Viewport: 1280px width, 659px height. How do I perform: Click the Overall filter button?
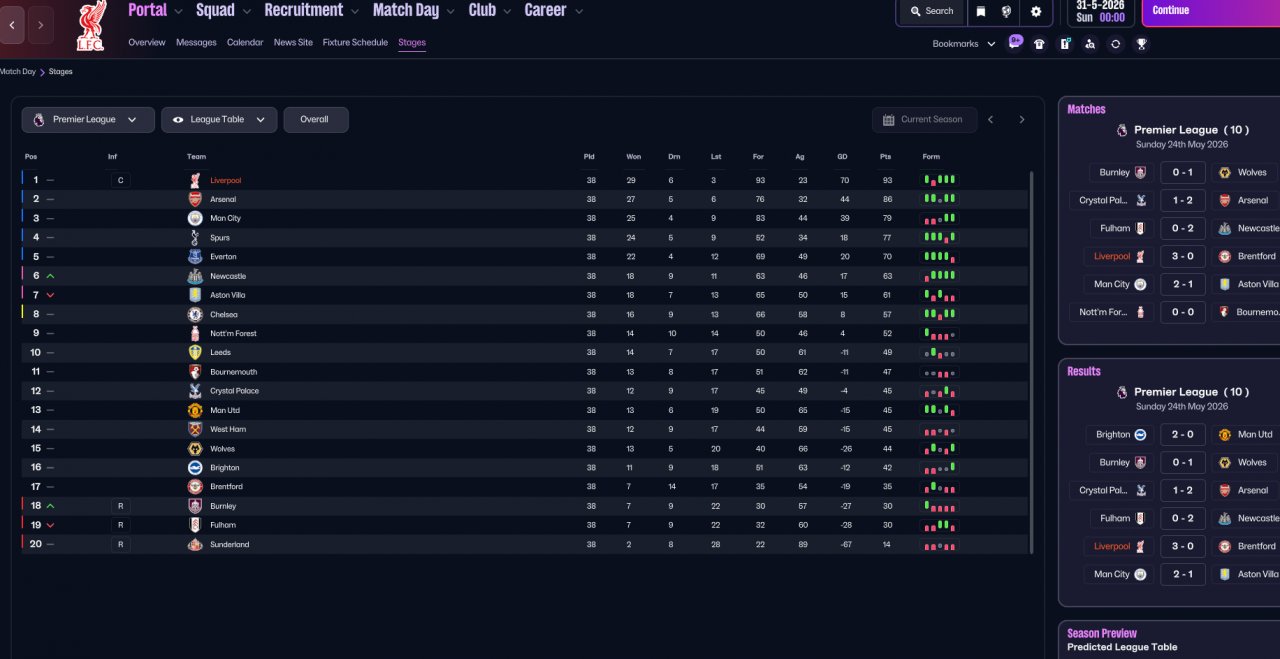pos(316,120)
